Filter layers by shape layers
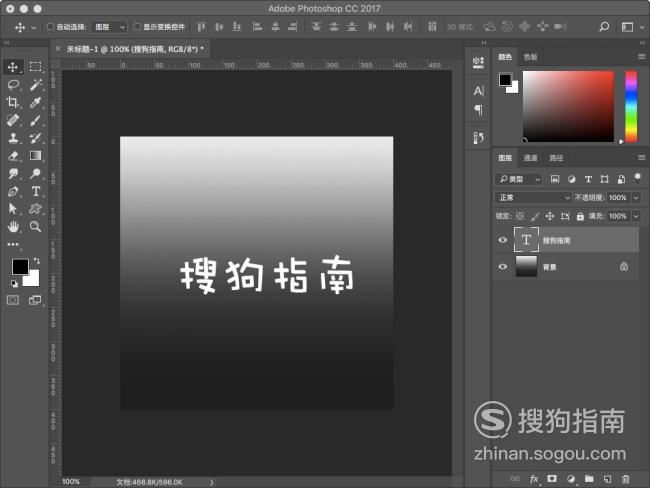 tap(604, 179)
